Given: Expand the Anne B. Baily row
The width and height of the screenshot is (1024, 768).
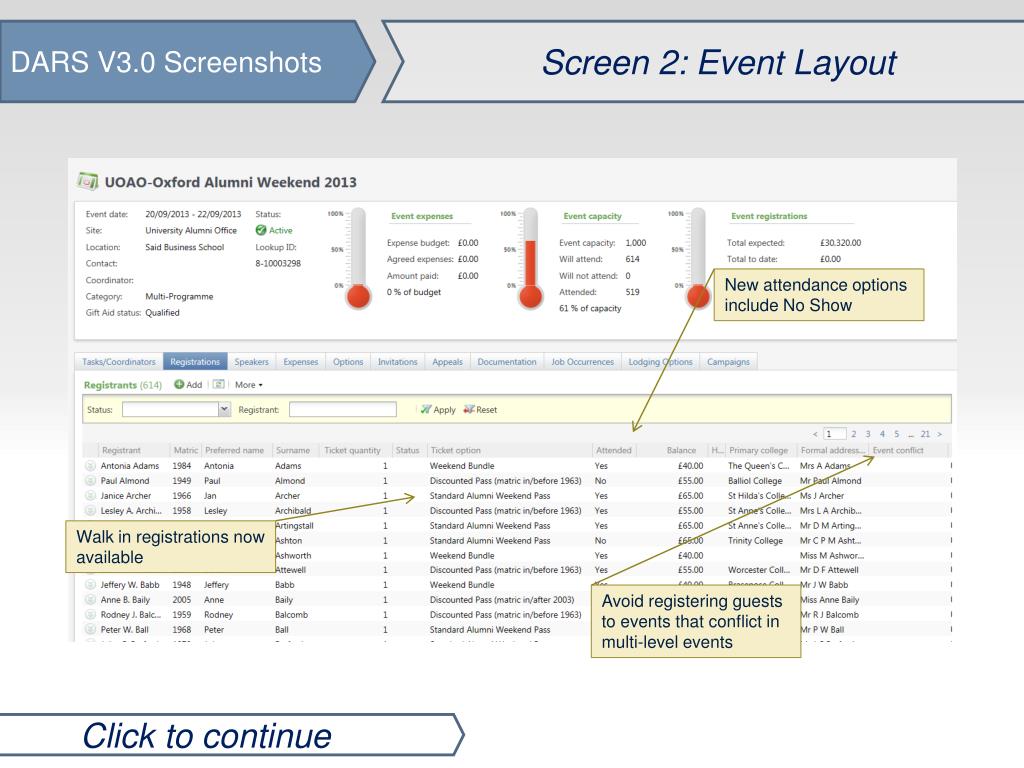Looking at the screenshot, I should click(x=90, y=600).
